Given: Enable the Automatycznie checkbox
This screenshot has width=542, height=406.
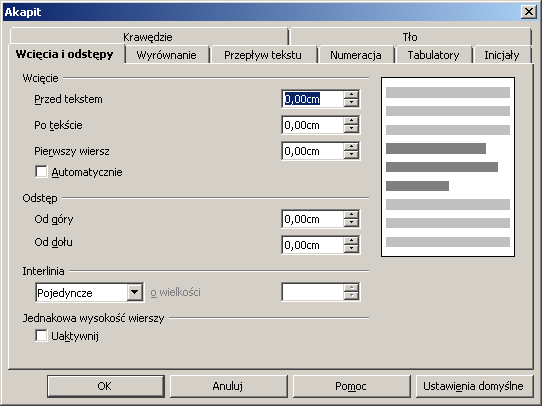Looking at the screenshot, I should click(x=41, y=172).
